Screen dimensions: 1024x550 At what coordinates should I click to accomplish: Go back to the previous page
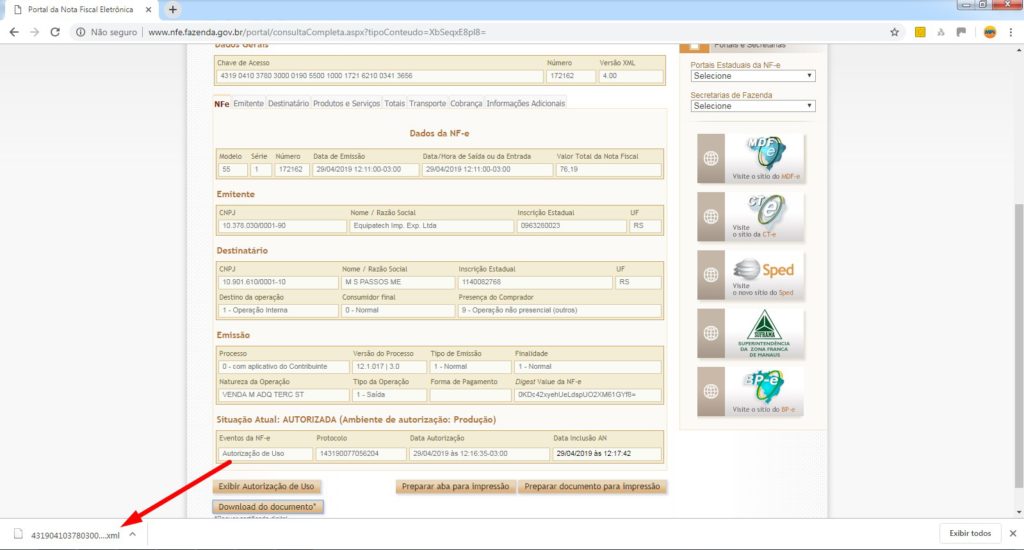(x=14, y=32)
